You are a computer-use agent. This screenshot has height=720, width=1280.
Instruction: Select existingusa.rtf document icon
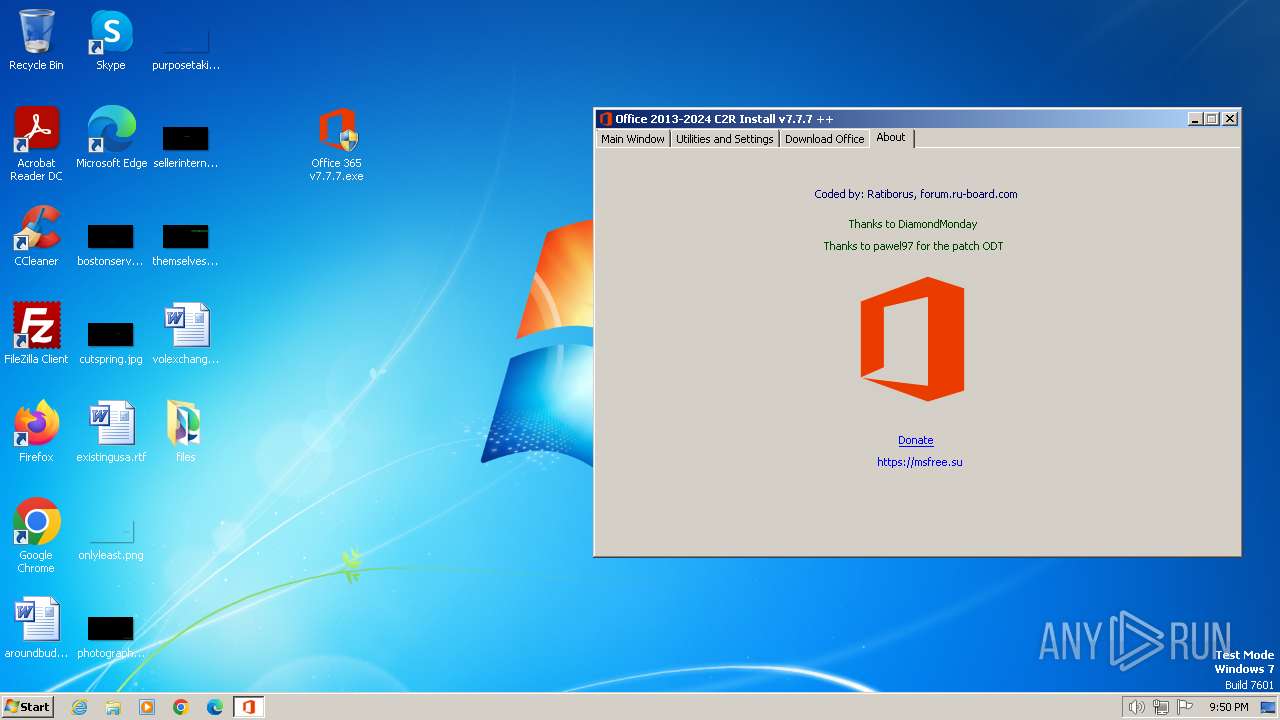(x=111, y=432)
